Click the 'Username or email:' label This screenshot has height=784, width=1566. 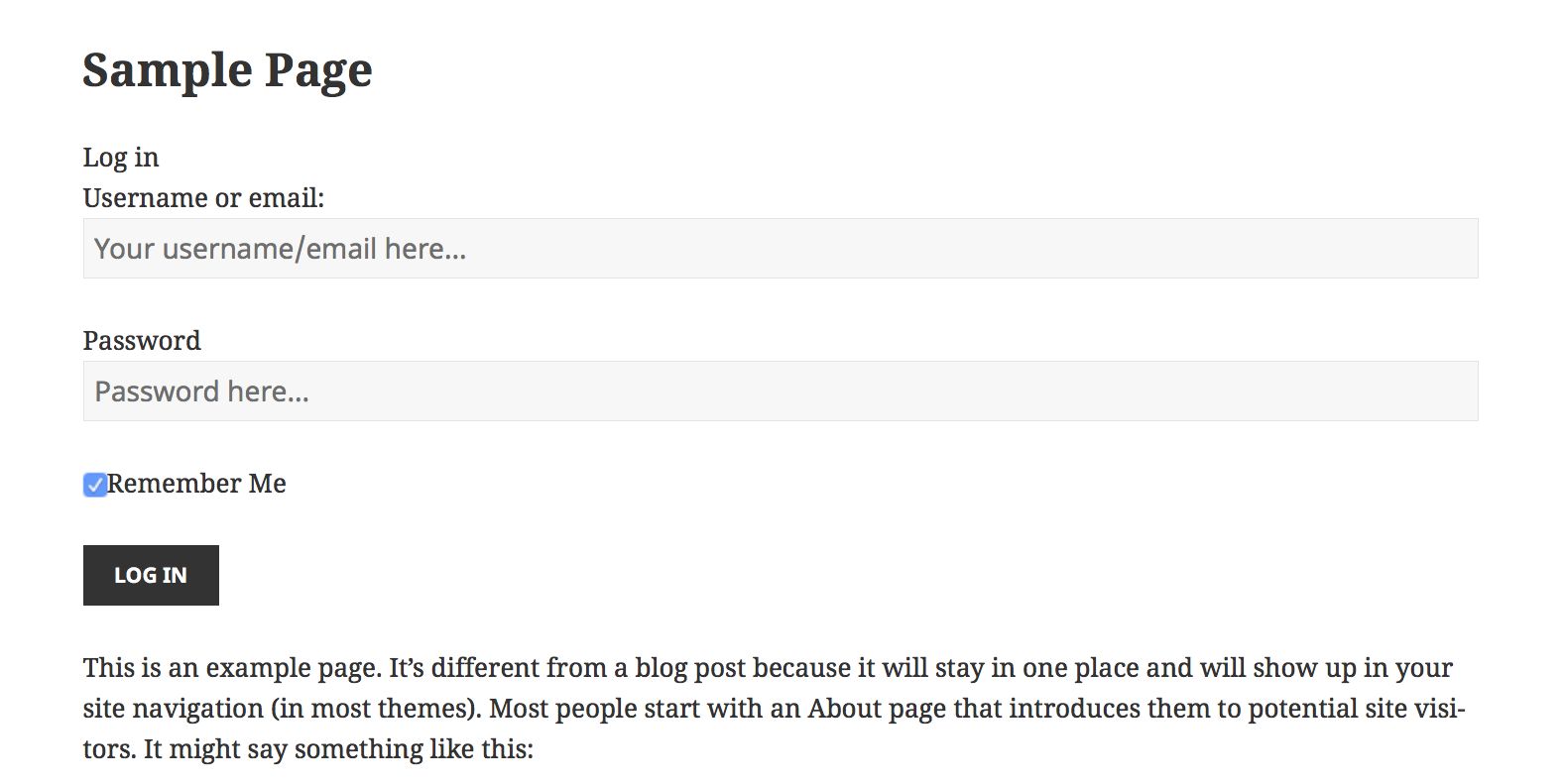click(x=203, y=197)
